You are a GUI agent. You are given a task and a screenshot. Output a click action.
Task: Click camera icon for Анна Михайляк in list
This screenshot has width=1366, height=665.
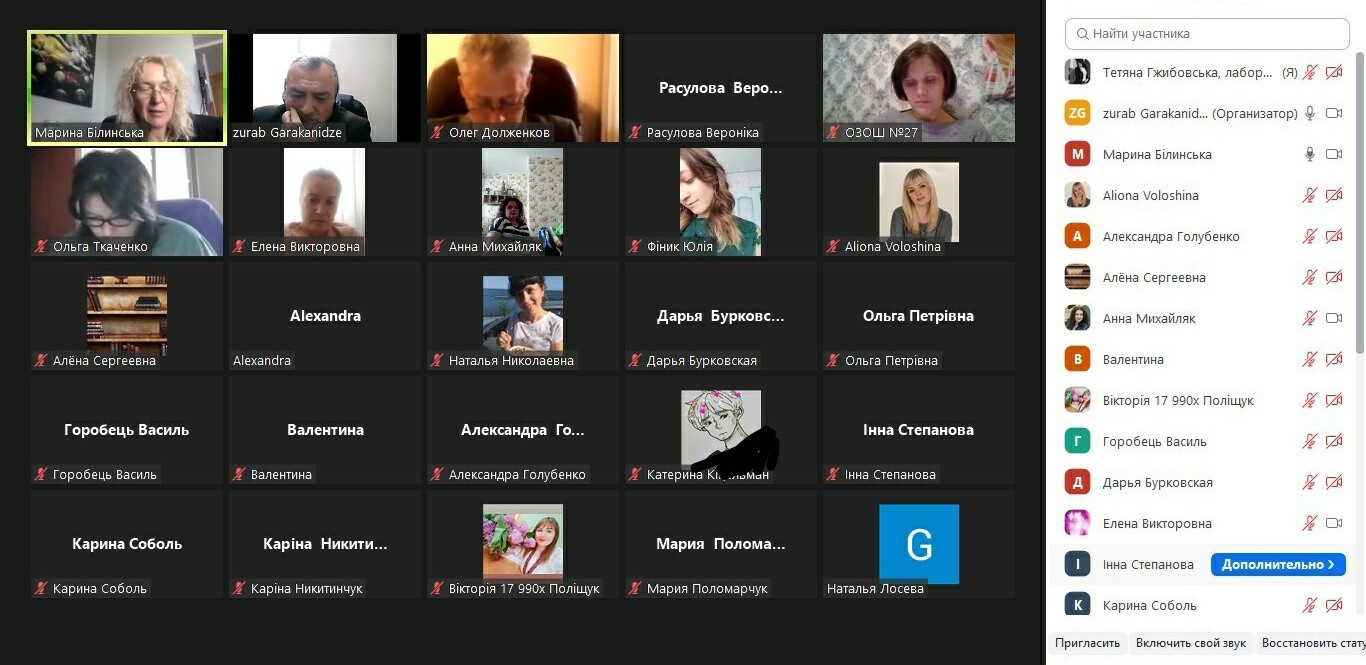point(1334,318)
